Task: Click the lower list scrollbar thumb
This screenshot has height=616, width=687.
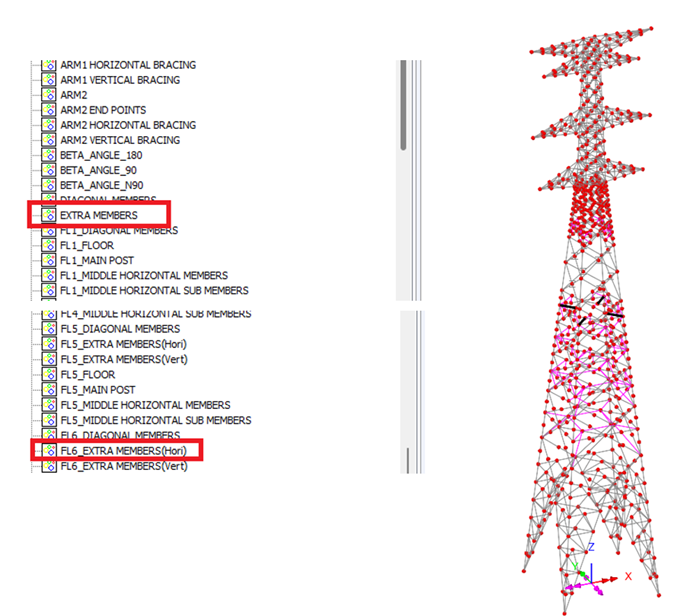Action: pyautogui.click(x=407, y=460)
